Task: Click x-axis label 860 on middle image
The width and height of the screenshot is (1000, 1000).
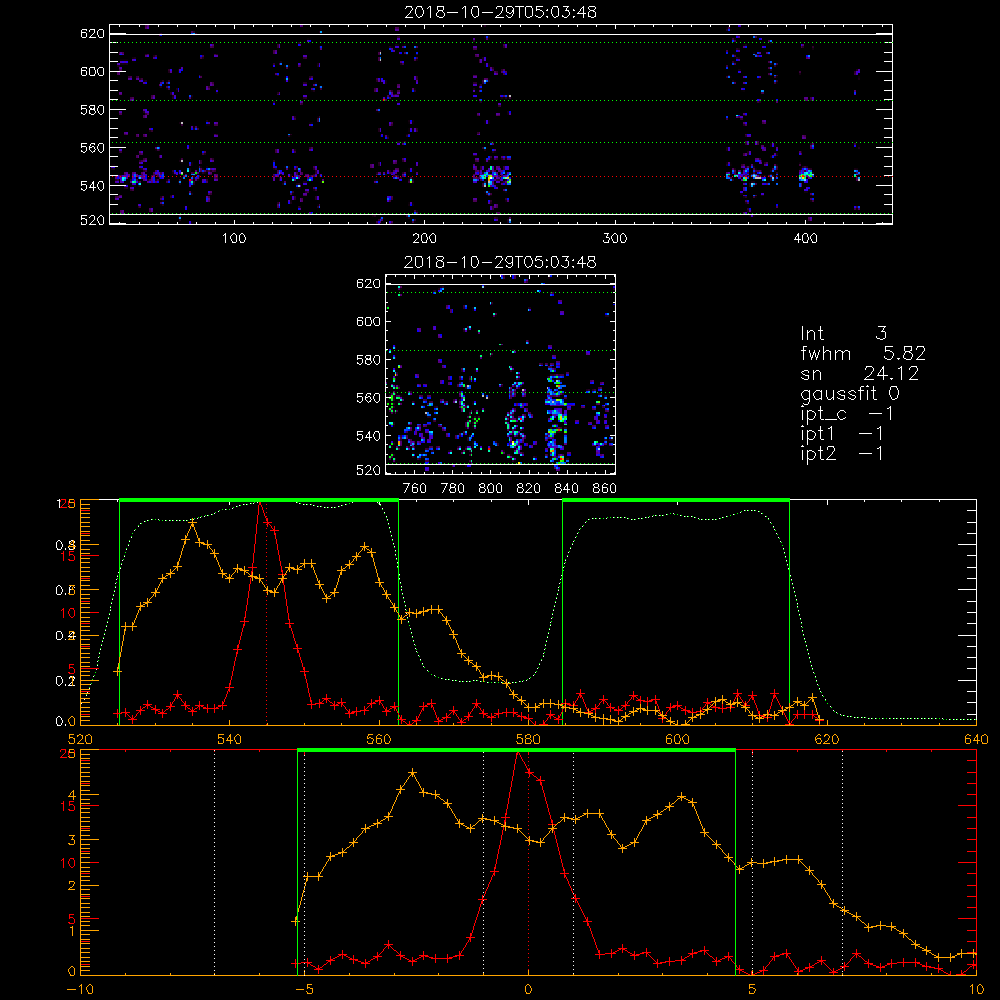Action: pyautogui.click(x=605, y=489)
